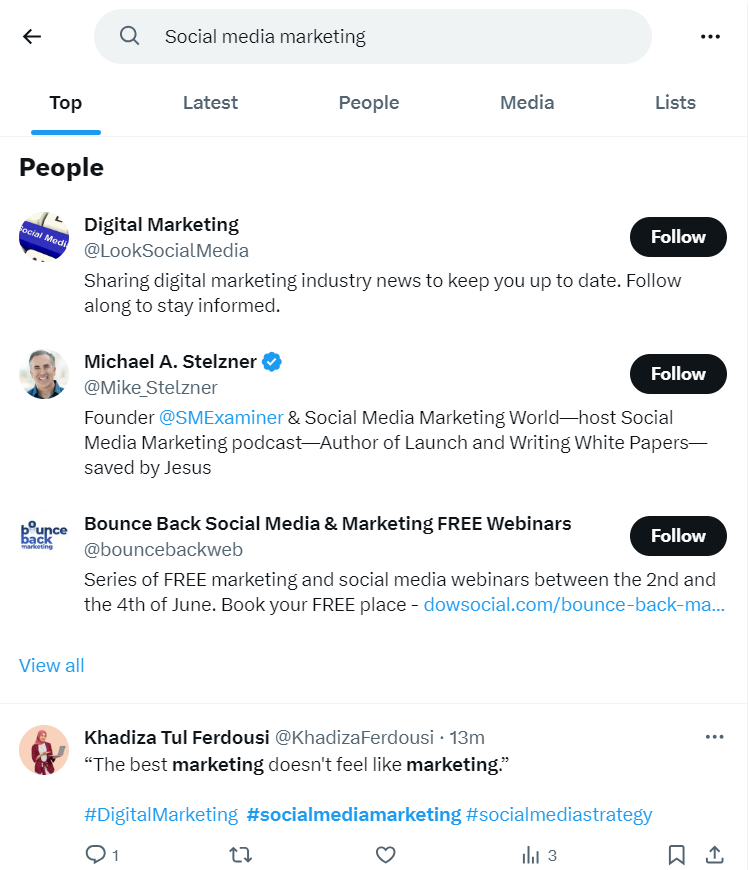Bookmark Khadiza's tweet
Screen dimensions: 749x870
pos(676,855)
